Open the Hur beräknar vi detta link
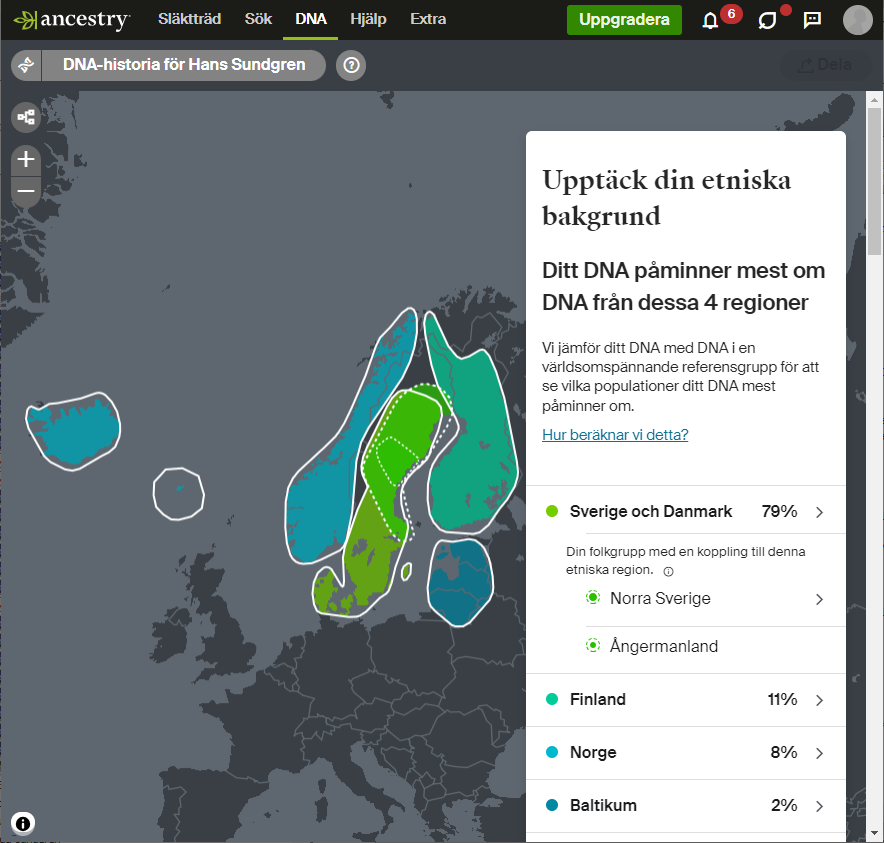The width and height of the screenshot is (884, 843). click(615, 435)
